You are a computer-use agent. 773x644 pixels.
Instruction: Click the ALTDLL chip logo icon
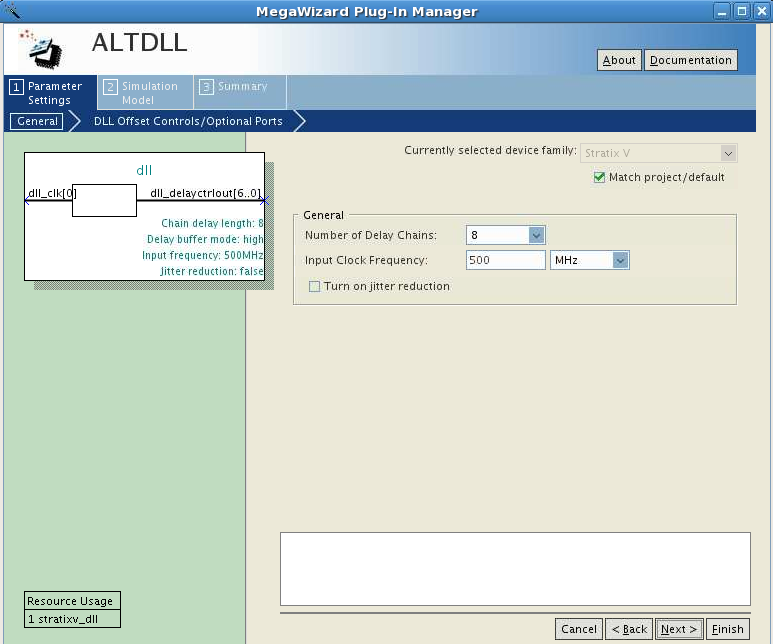(x=41, y=49)
